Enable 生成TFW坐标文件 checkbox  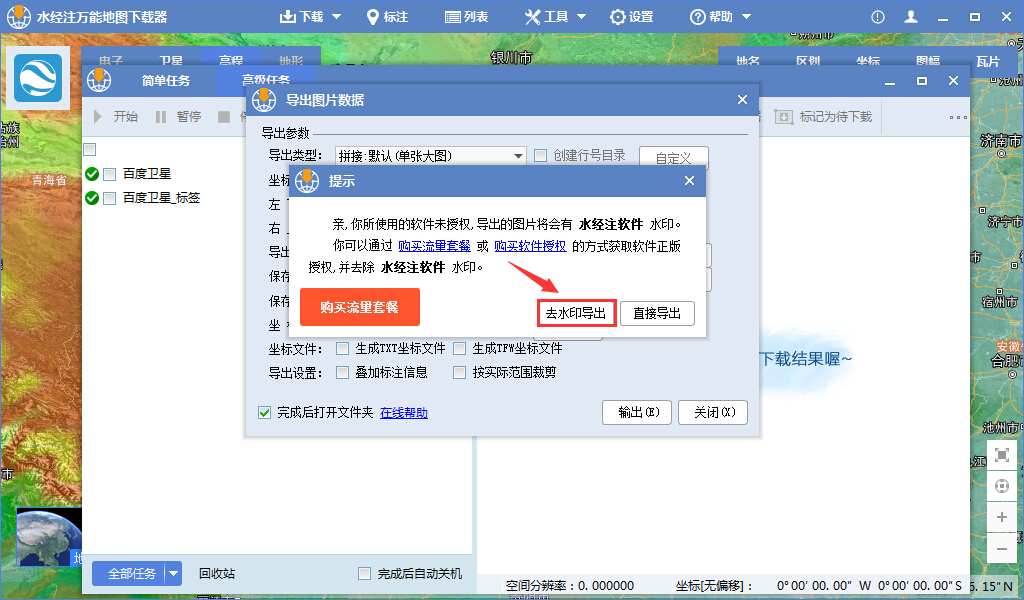(460, 349)
